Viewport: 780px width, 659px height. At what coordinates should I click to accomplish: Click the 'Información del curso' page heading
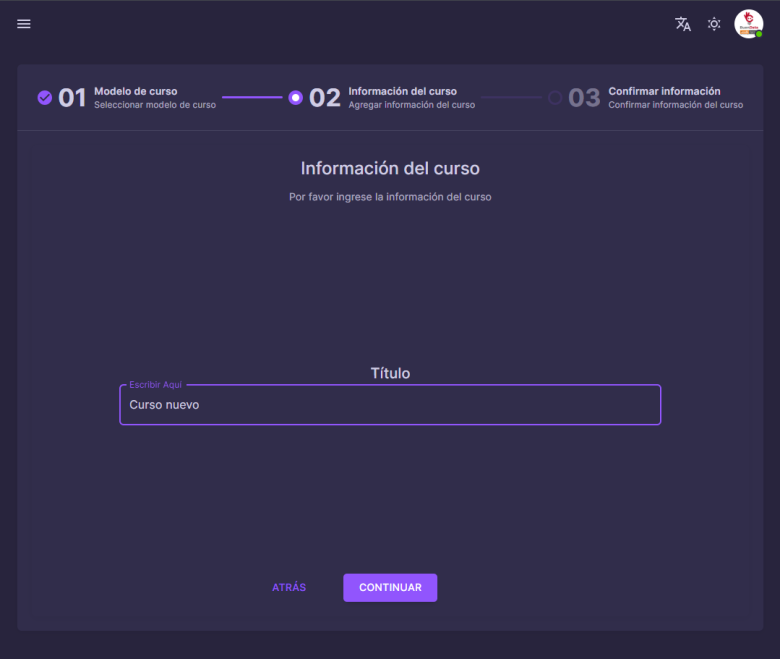390,169
